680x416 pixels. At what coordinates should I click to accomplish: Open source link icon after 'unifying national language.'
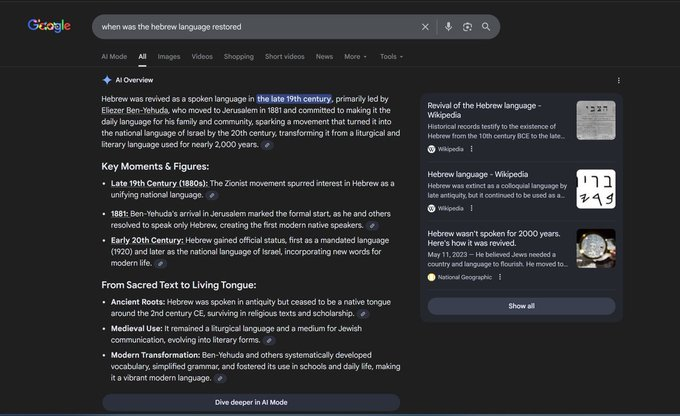(212, 196)
